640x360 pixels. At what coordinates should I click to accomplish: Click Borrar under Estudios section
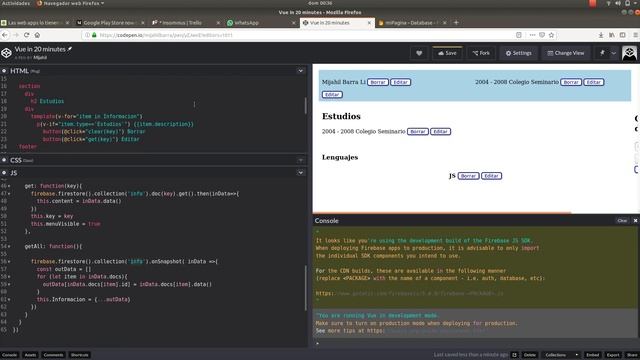pos(418,131)
